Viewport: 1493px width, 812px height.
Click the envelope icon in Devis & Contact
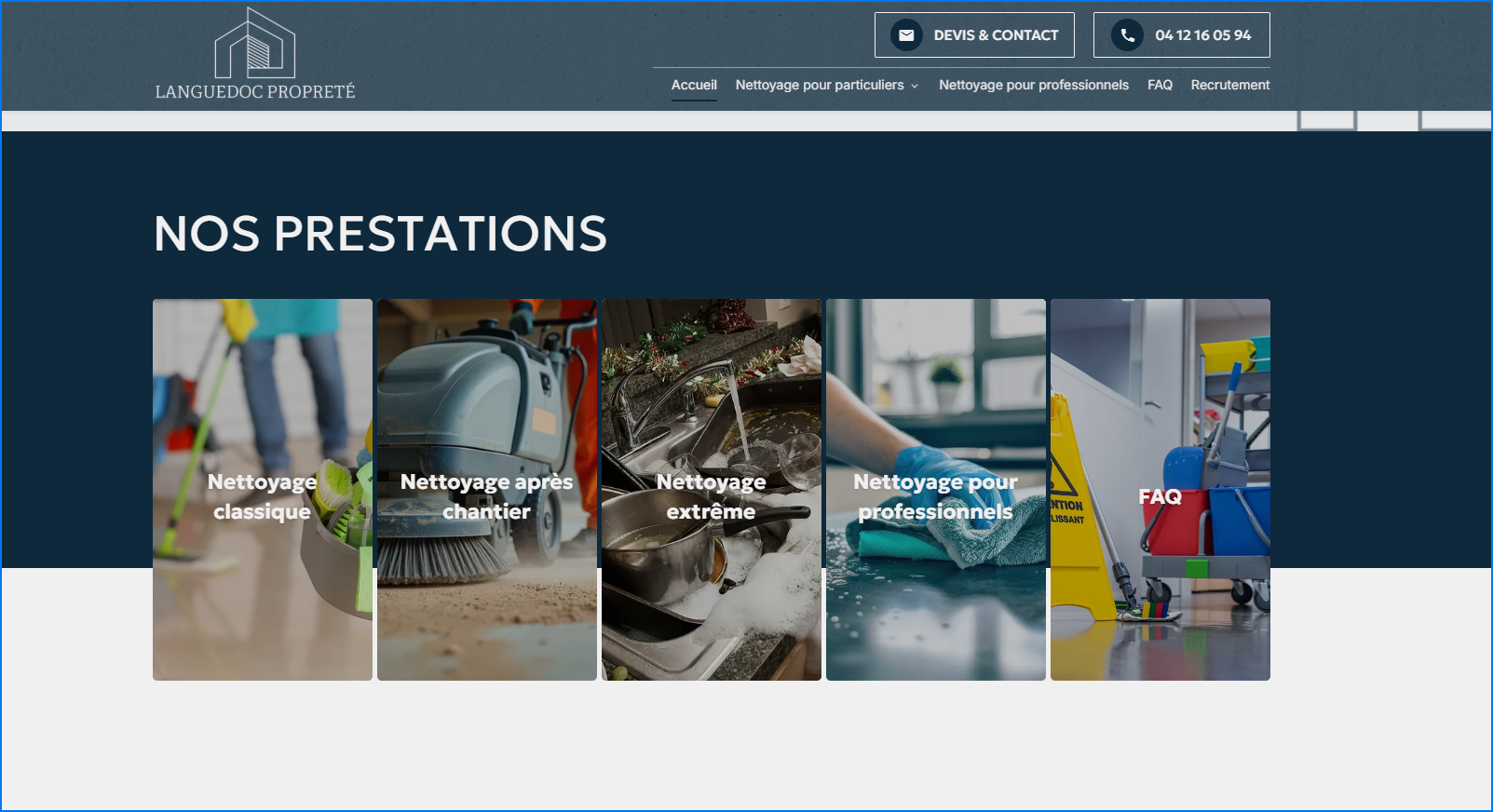(x=906, y=35)
